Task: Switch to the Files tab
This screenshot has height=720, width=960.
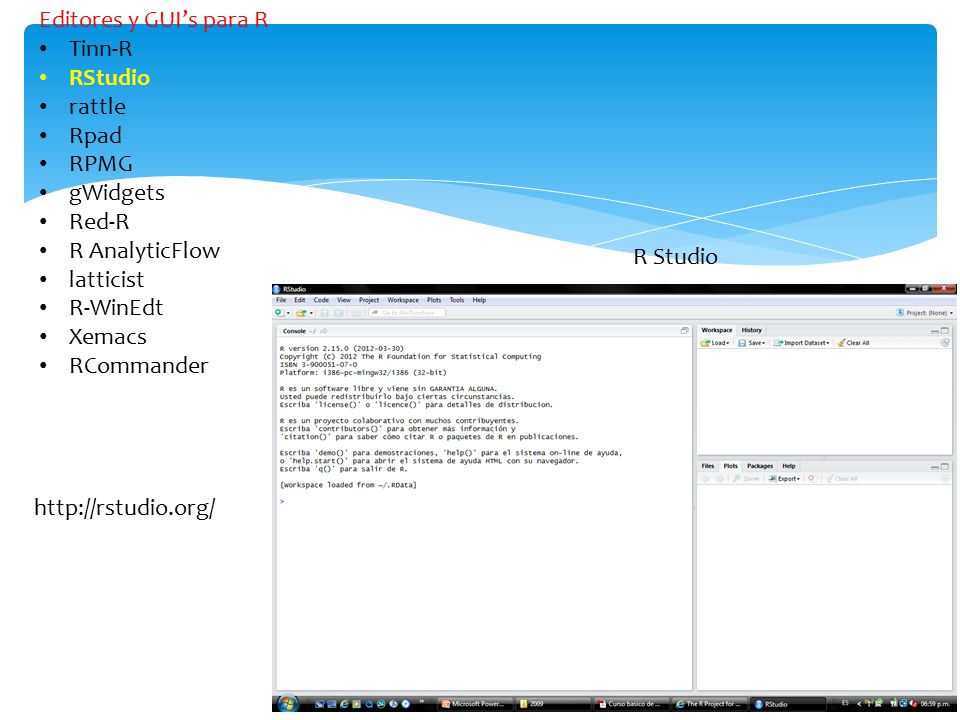Action: 708,466
